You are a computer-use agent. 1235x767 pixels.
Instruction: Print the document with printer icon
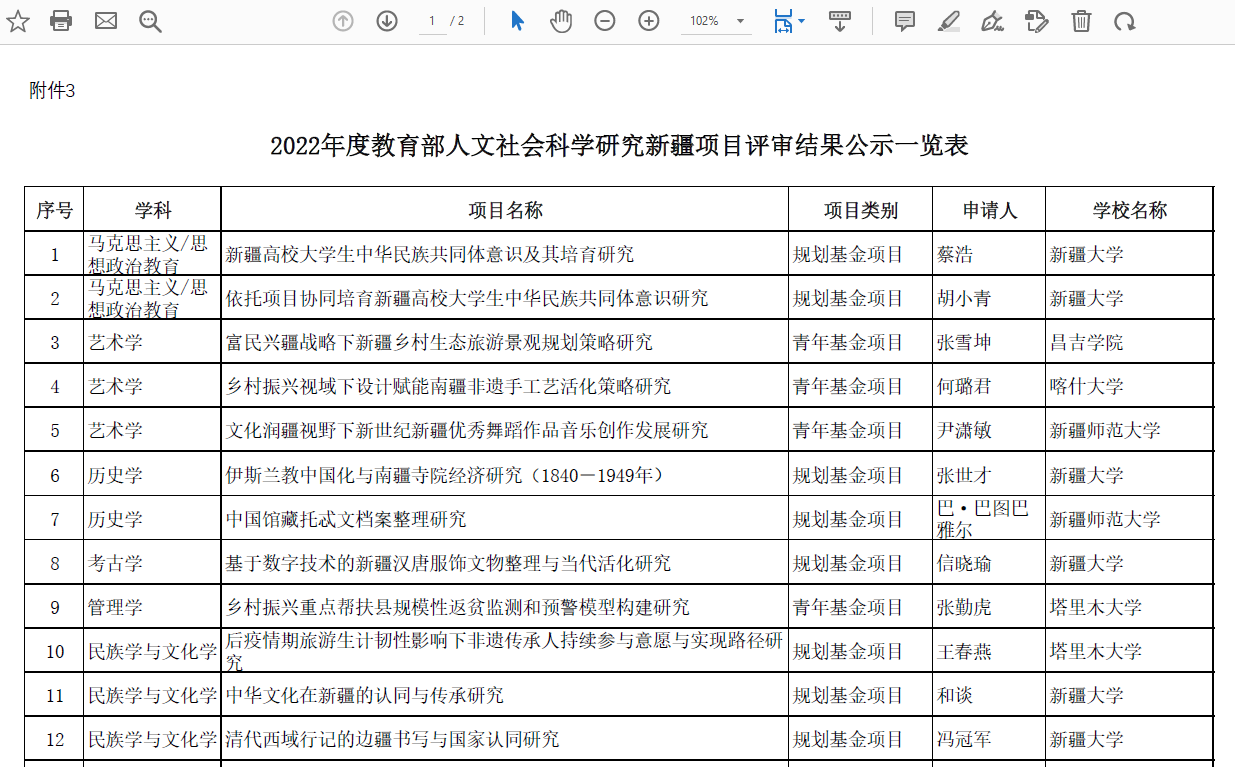tap(61, 21)
